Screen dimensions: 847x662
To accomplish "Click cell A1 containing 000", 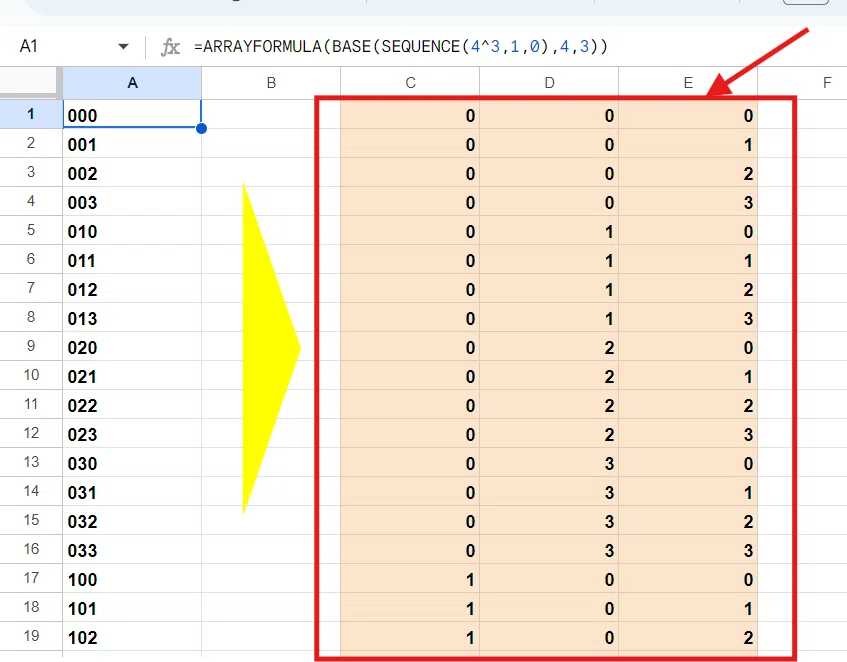I will [x=132, y=114].
